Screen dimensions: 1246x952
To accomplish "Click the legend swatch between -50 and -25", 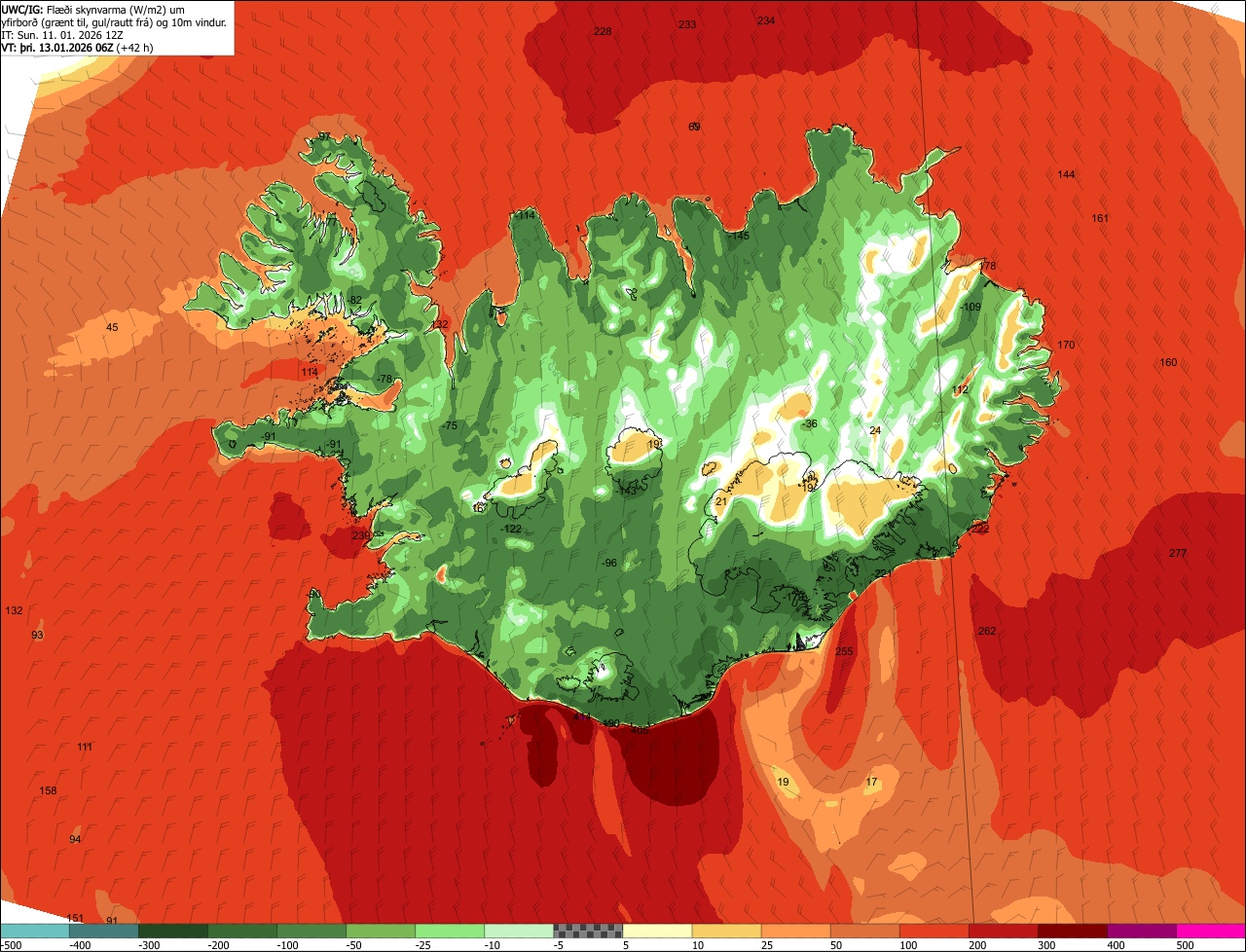I will click(381, 932).
